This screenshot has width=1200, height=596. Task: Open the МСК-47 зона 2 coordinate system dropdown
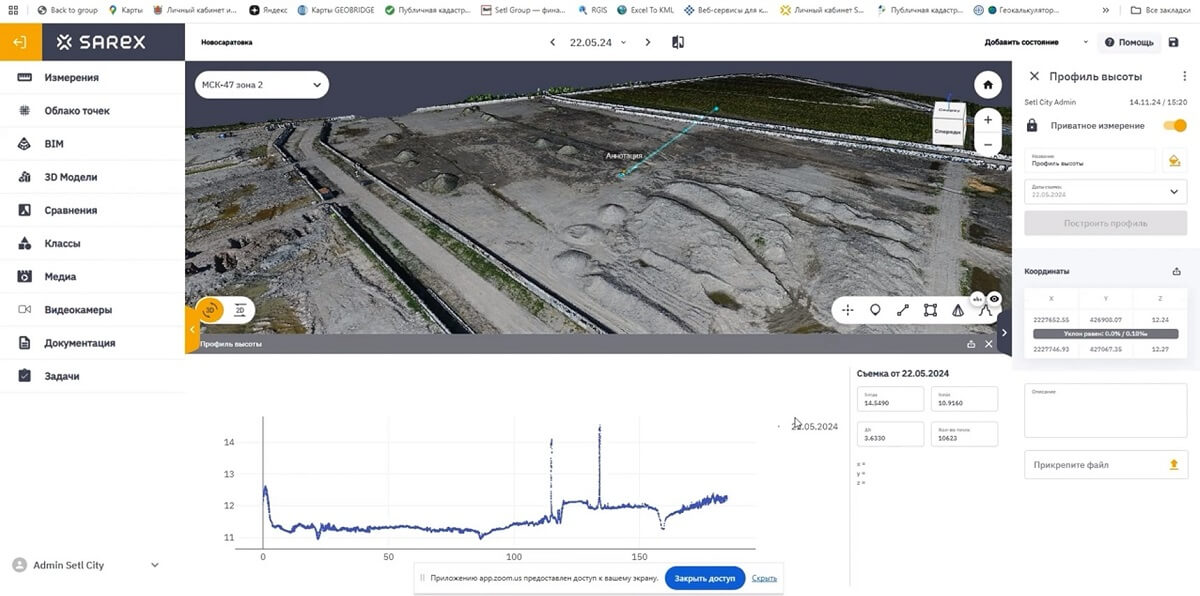(262, 85)
